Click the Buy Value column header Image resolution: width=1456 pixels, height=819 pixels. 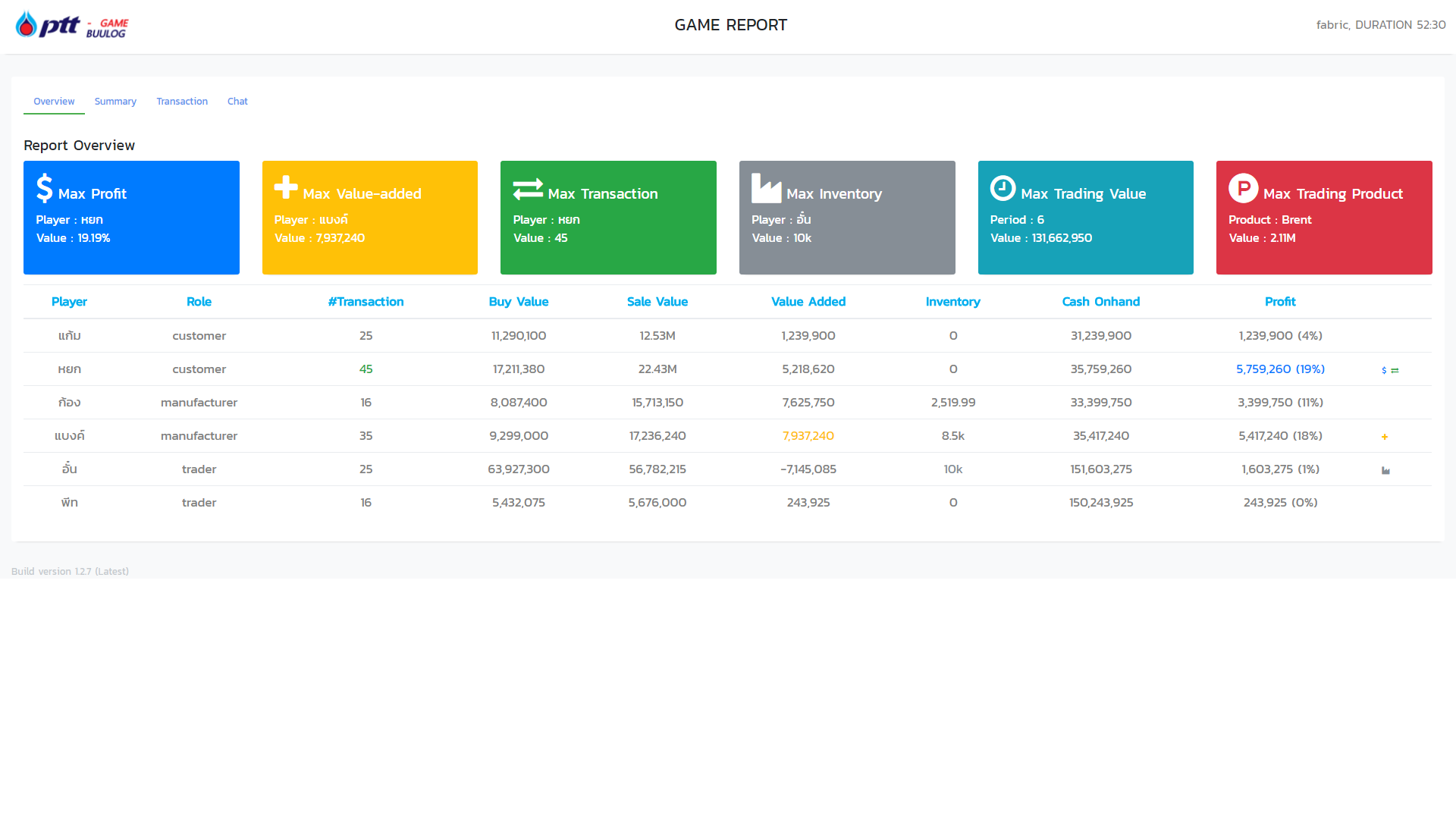coord(519,302)
